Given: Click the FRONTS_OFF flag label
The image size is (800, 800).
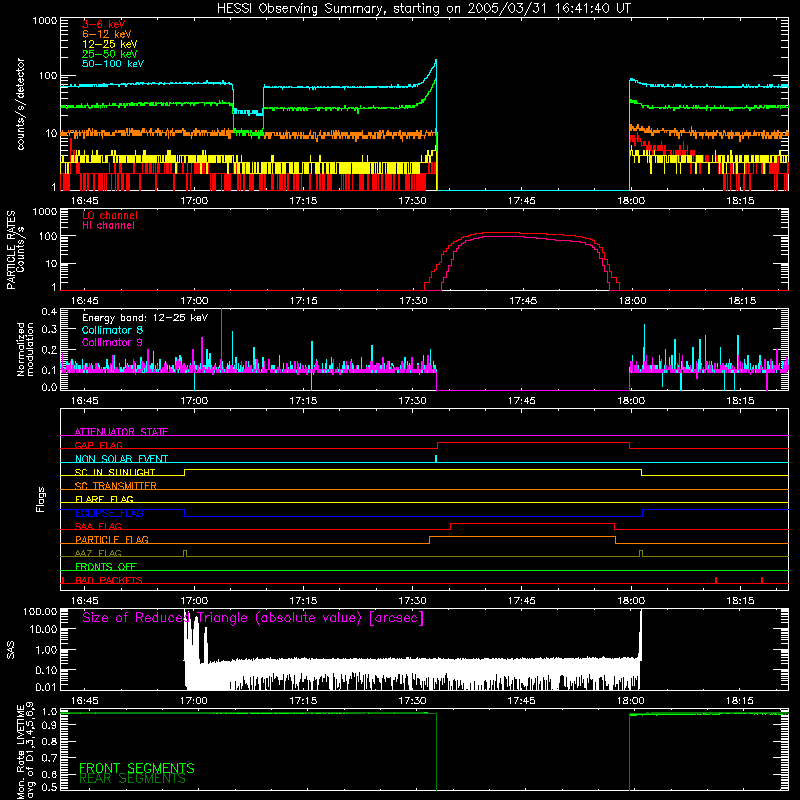Looking at the screenshot, I should point(106,566).
